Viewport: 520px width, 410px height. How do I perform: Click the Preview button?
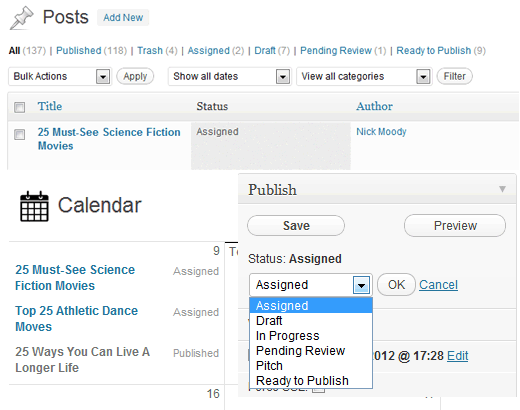pyautogui.click(x=455, y=226)
